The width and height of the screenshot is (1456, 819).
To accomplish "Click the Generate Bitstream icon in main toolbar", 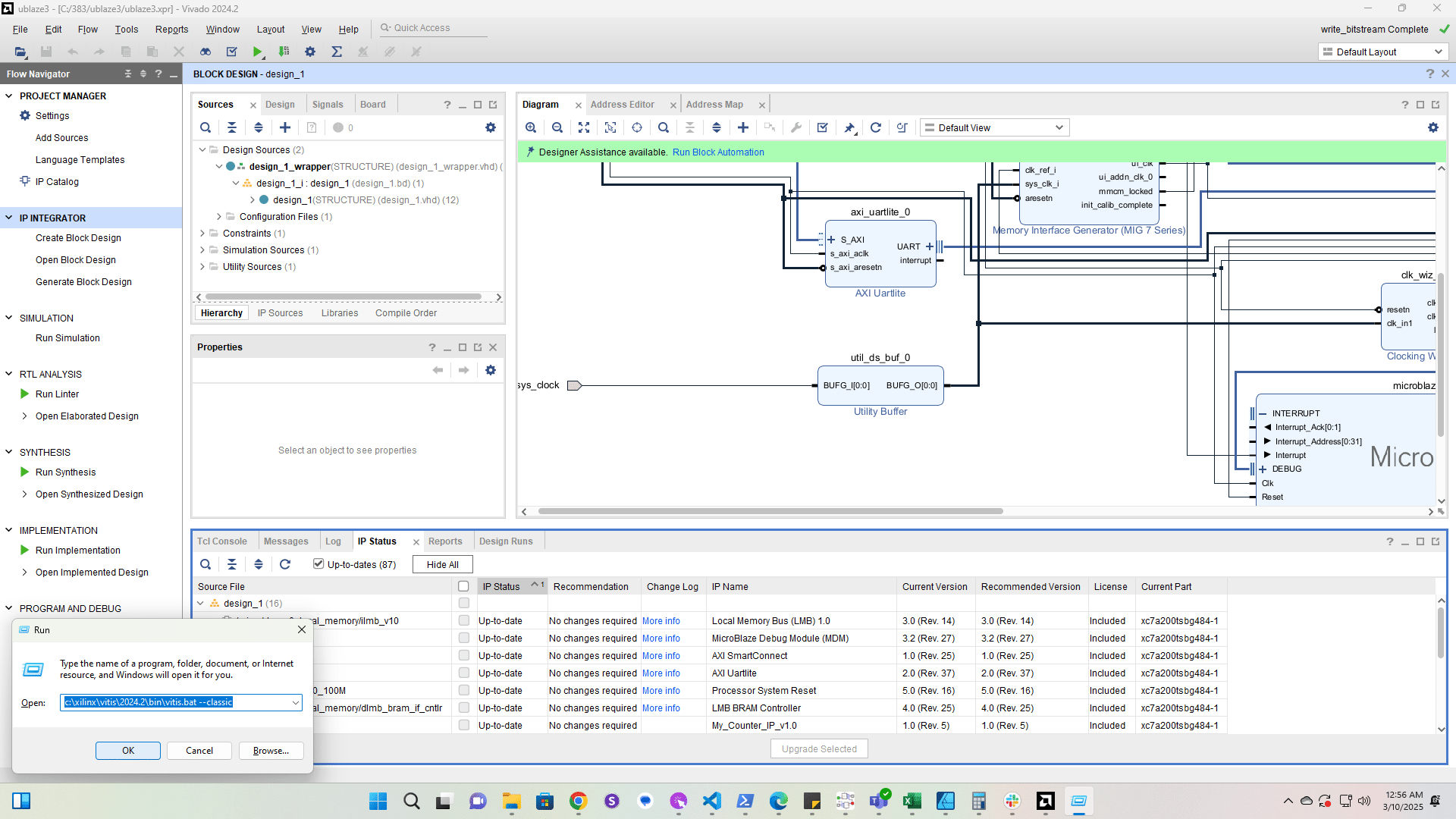I will (x=284, y=52).
